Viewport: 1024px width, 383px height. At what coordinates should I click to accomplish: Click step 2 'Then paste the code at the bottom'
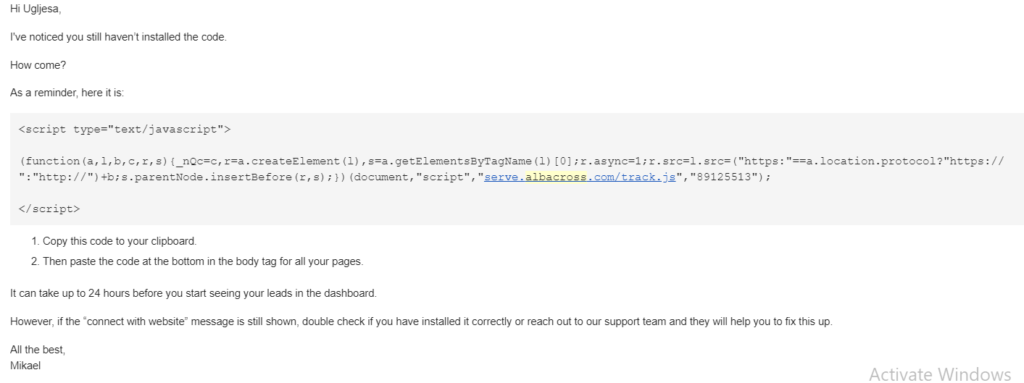point(202,261)
